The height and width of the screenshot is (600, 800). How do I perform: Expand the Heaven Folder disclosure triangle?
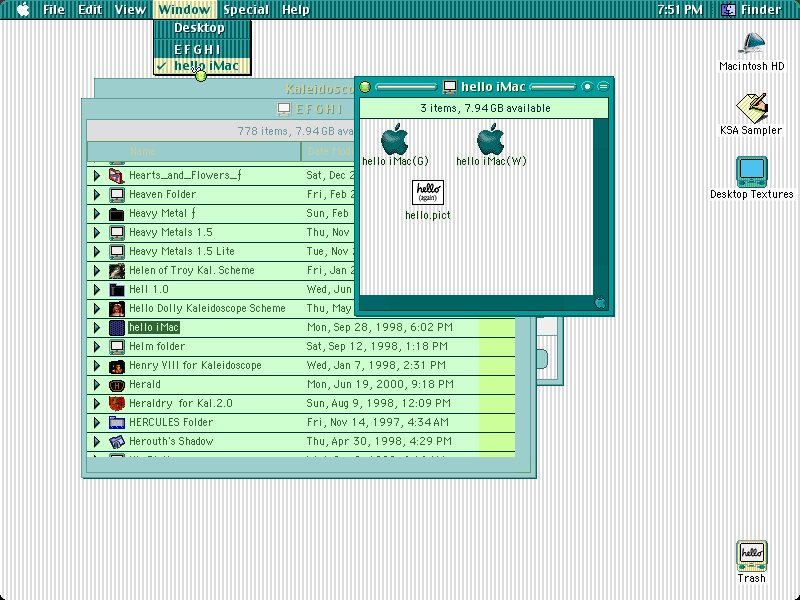tap(96, 194)
